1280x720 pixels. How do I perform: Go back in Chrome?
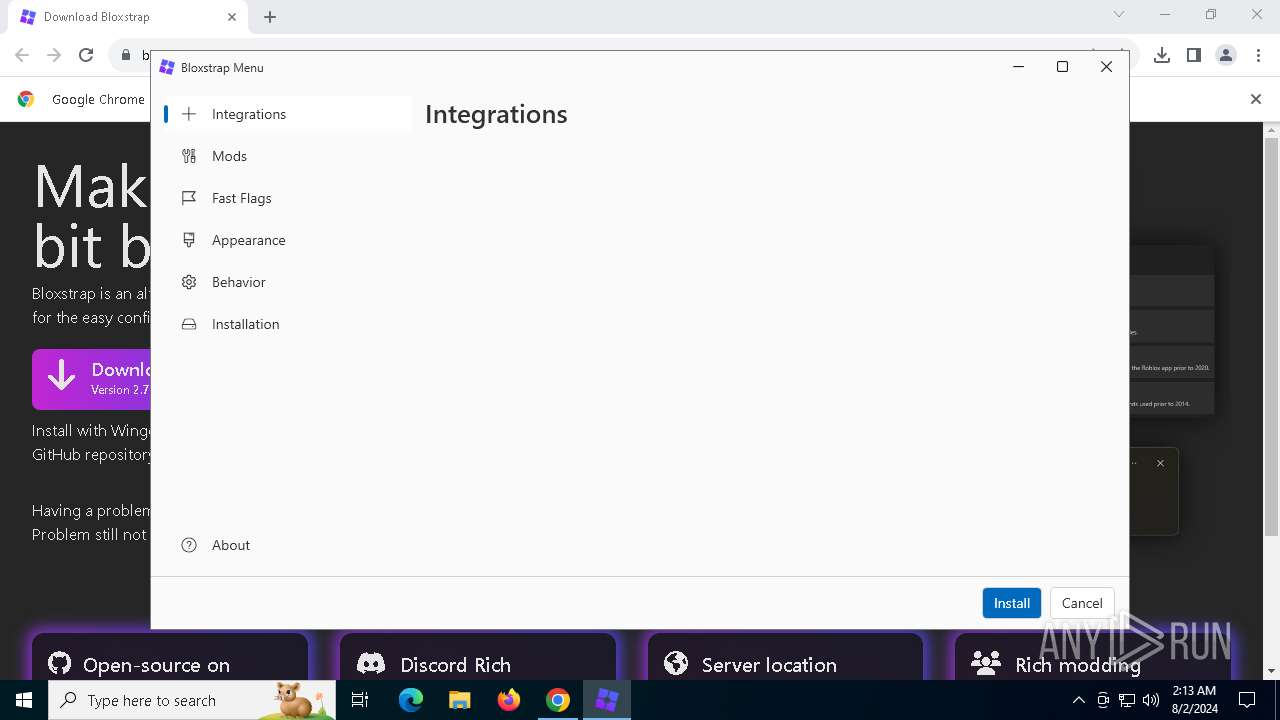tap(22, 55)
